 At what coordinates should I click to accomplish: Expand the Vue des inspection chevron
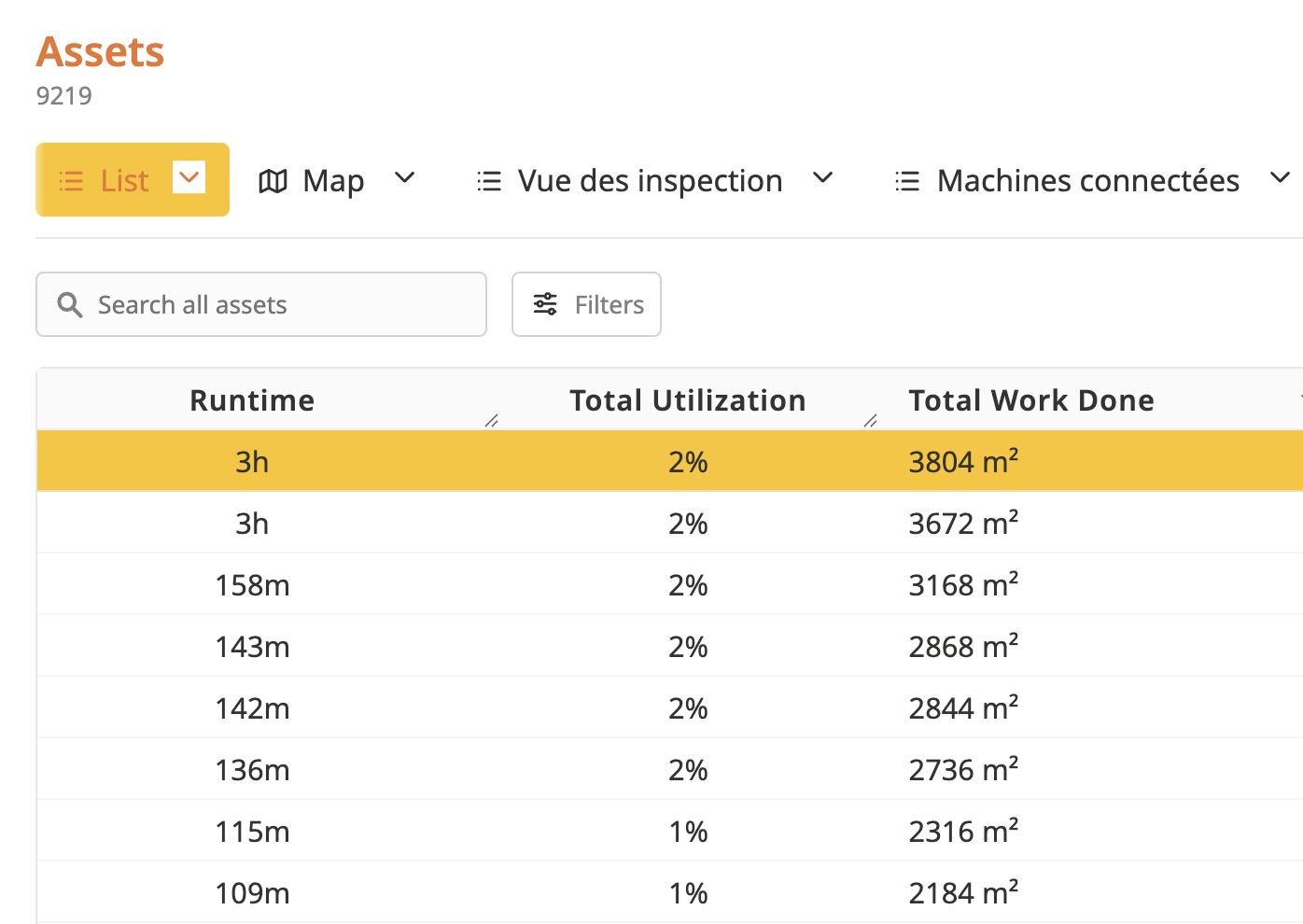point(822,177)
